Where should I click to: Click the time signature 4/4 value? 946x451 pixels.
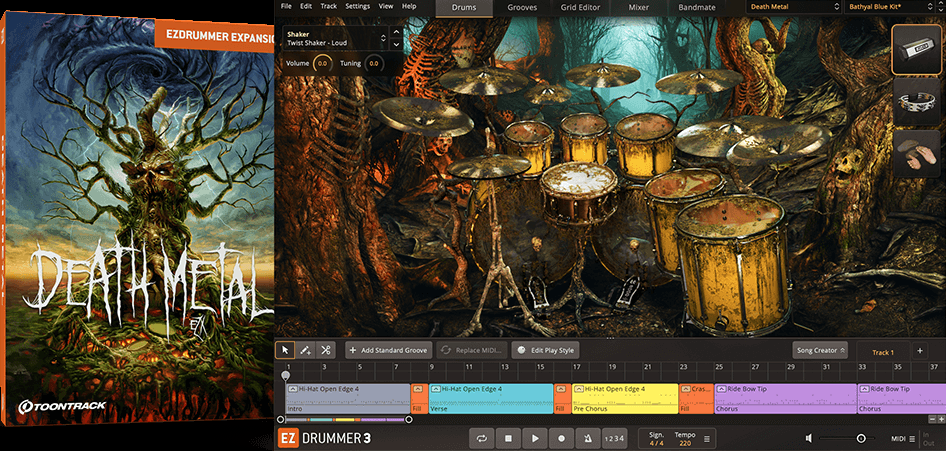(656, 443)
